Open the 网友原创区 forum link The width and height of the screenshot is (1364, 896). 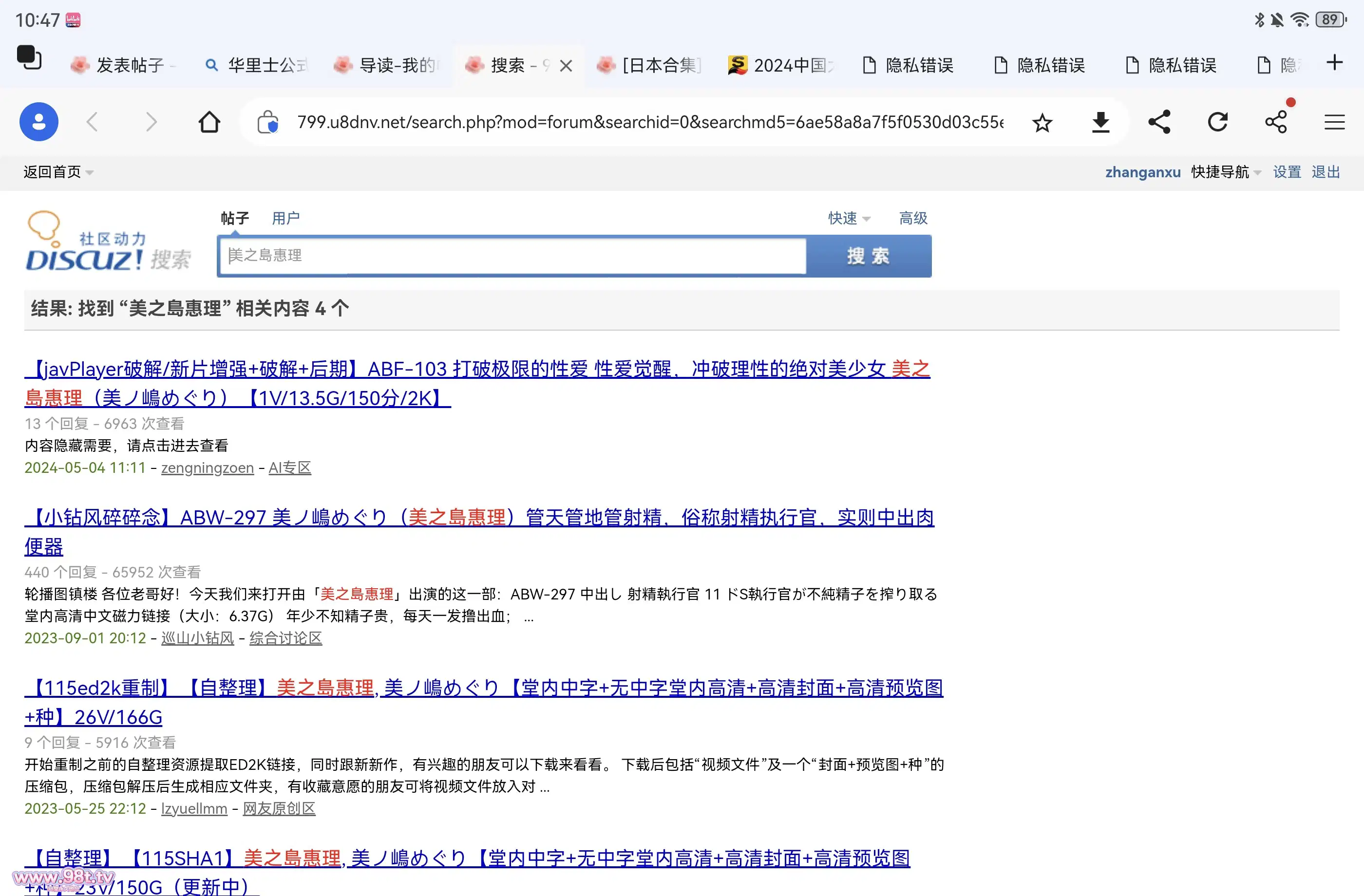(x=279, y=808)
